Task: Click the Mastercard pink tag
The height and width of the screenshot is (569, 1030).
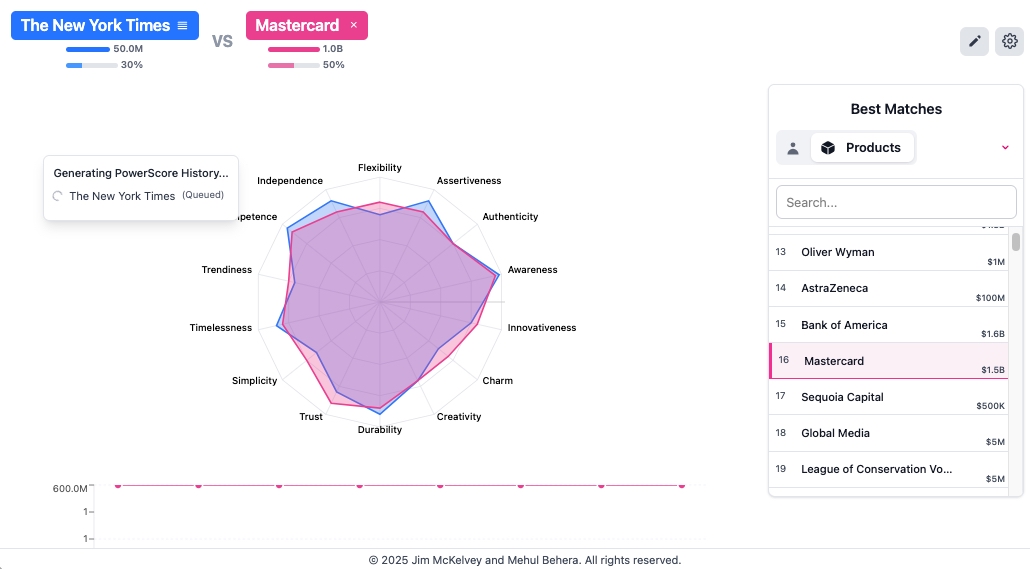Action: click(307, 26)
